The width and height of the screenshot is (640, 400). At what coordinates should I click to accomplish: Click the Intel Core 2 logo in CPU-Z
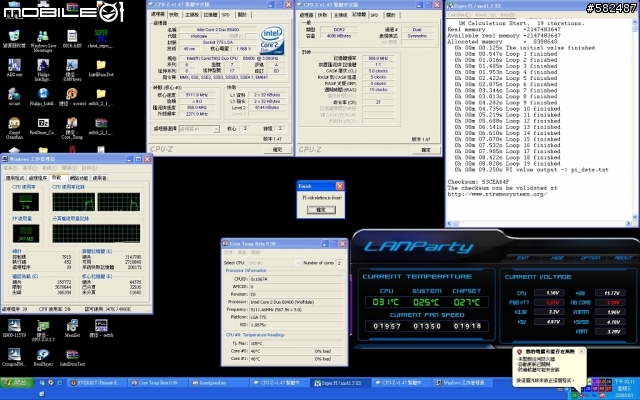(272, 40)
